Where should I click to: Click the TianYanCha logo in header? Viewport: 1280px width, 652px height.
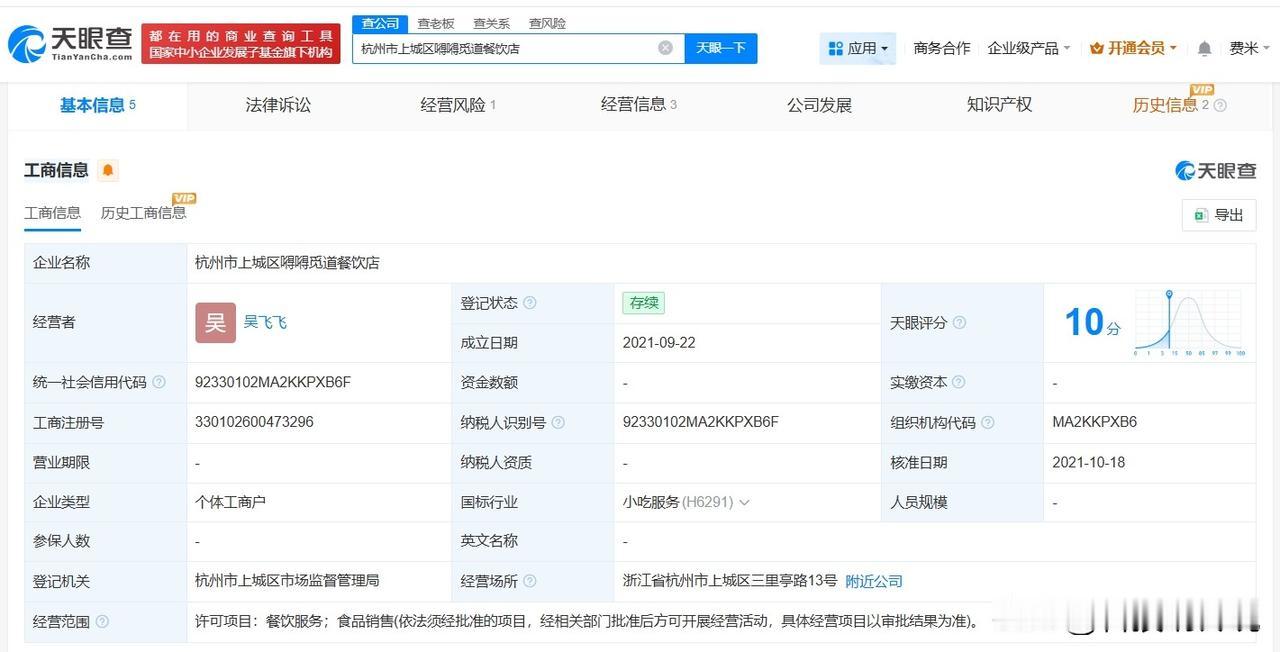point(70,44)
